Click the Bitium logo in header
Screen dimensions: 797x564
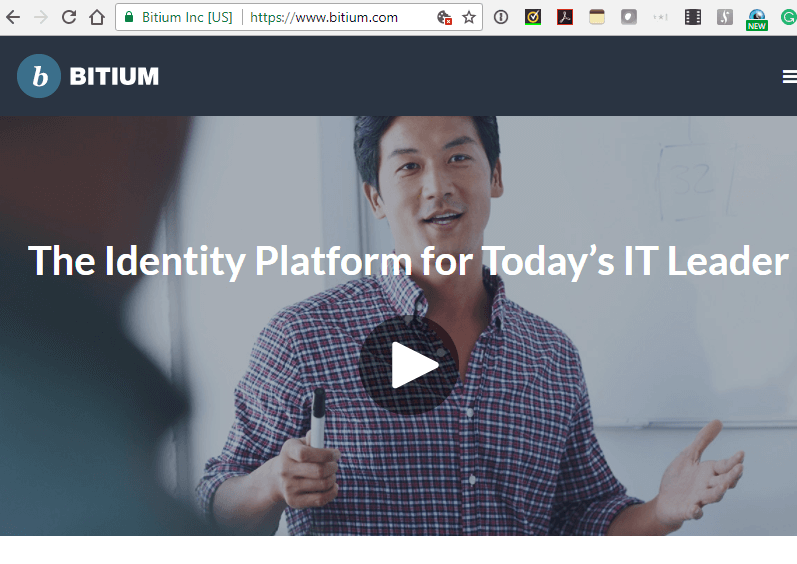[x=88, y=76]
